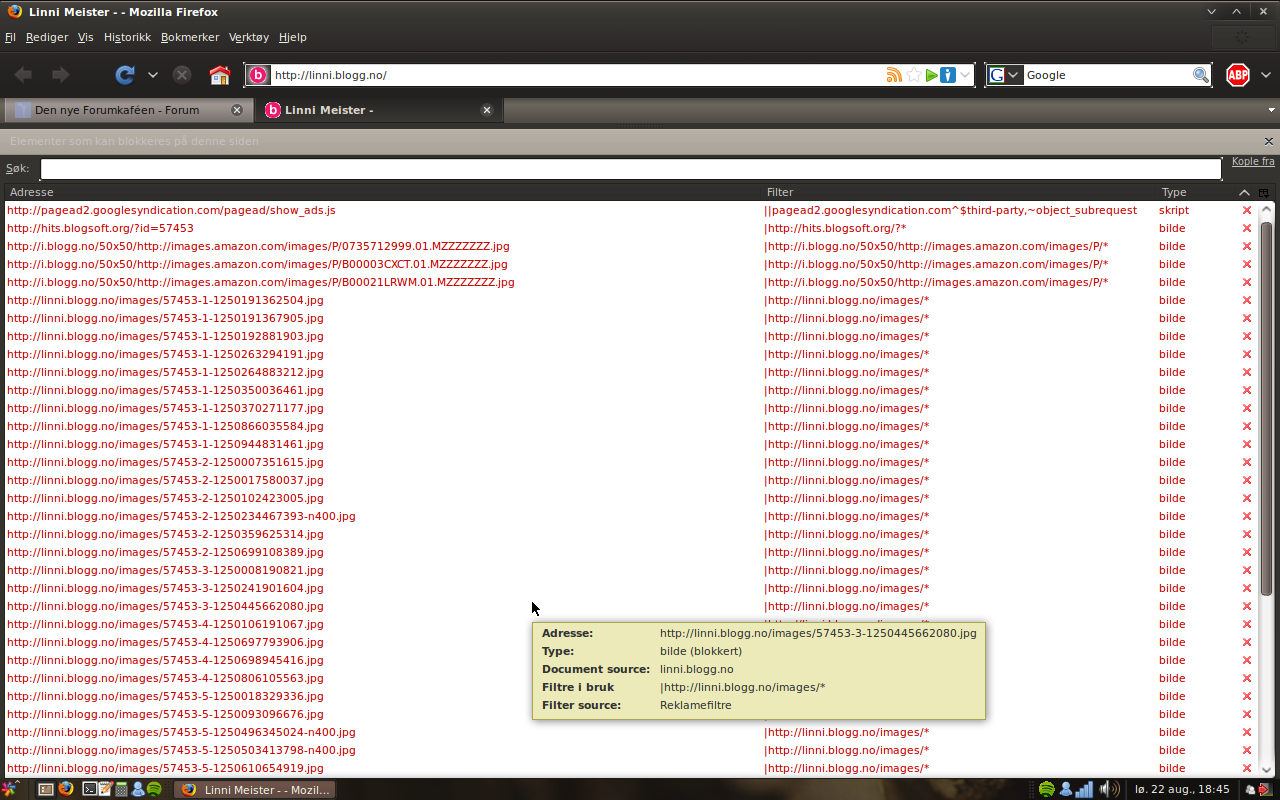Click red X on the 0735712999.01 image row

[1247, 246]
